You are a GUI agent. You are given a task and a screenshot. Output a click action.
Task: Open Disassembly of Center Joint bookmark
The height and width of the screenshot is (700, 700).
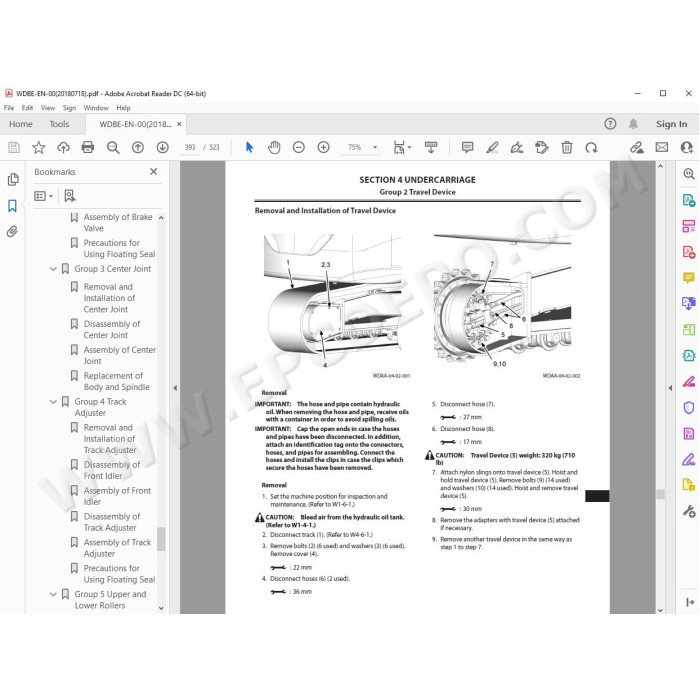pos(112,329)
